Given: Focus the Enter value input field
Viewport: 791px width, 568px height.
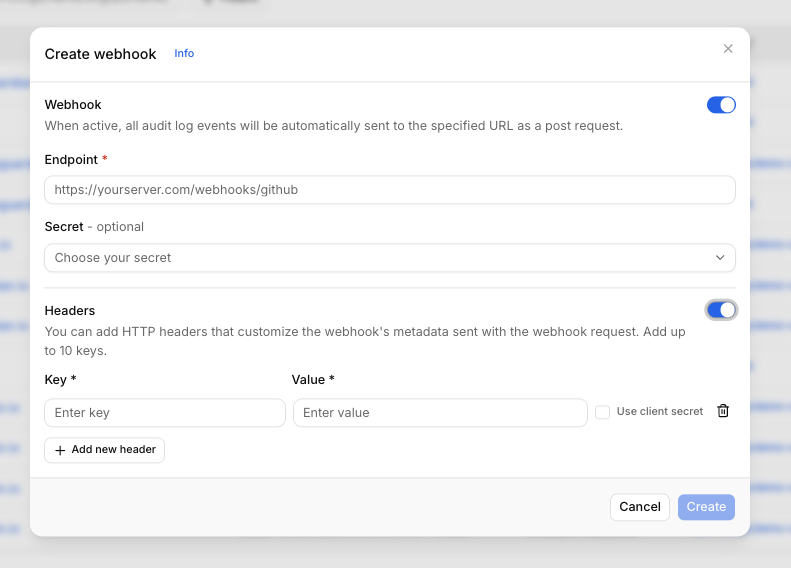Looking at the screenshot, I should (440, 413).
